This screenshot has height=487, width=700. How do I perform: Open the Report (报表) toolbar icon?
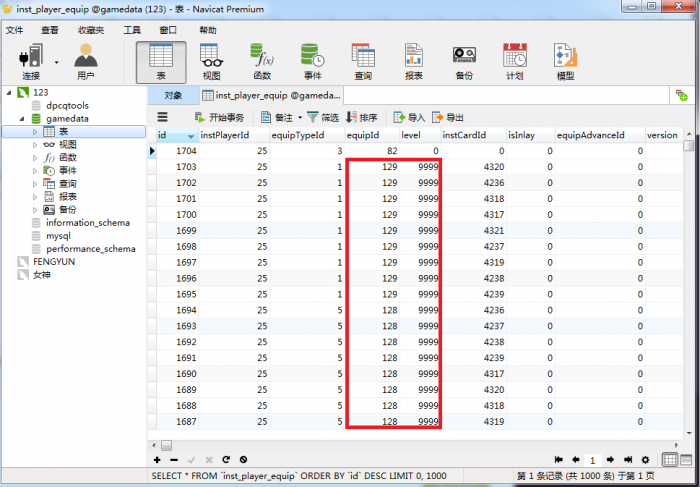[x=413, y=62]
